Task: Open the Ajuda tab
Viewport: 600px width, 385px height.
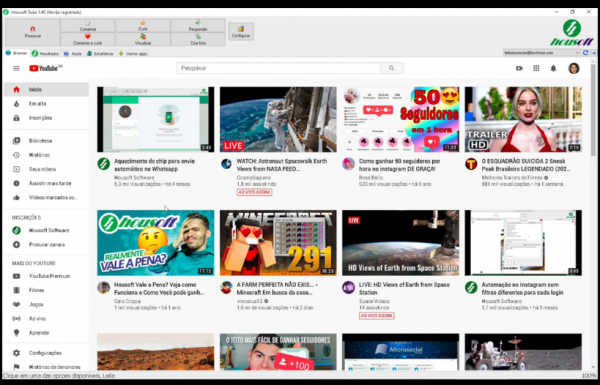Action: click(73, 54)
